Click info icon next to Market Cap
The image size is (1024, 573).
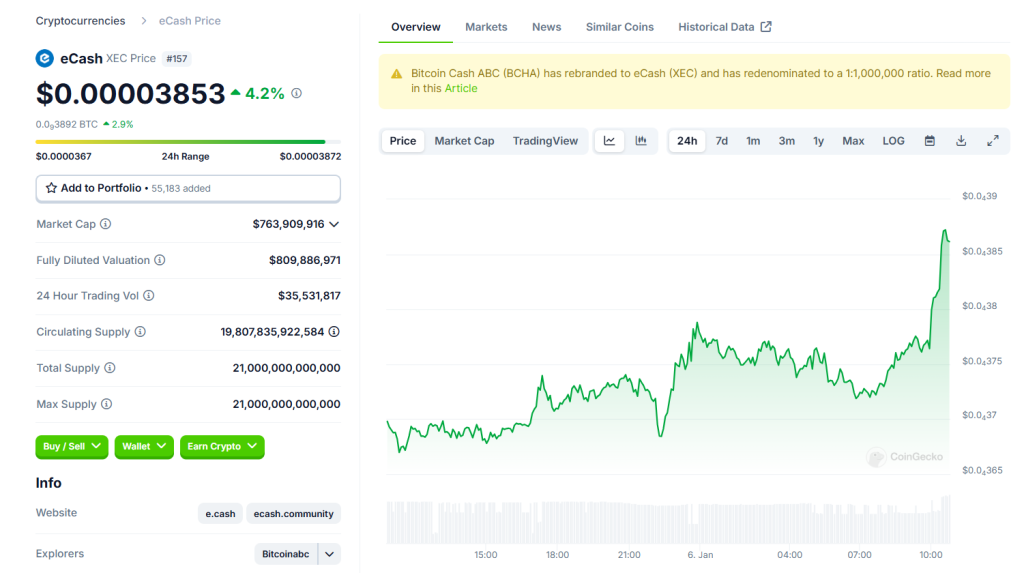106,224
